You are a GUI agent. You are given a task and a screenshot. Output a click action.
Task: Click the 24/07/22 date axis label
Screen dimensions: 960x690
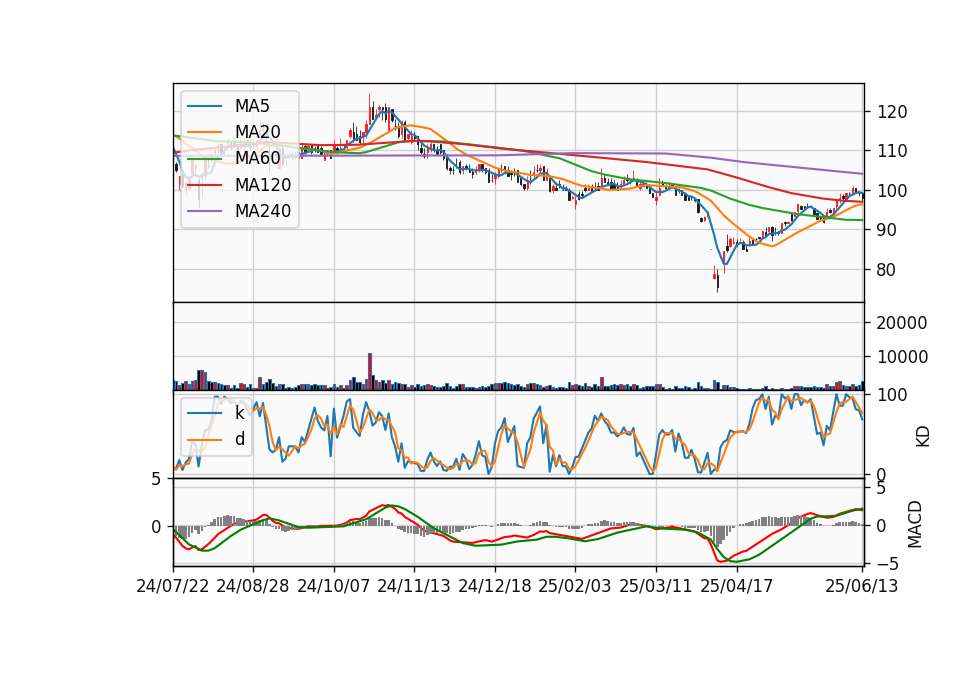(173, 586)
